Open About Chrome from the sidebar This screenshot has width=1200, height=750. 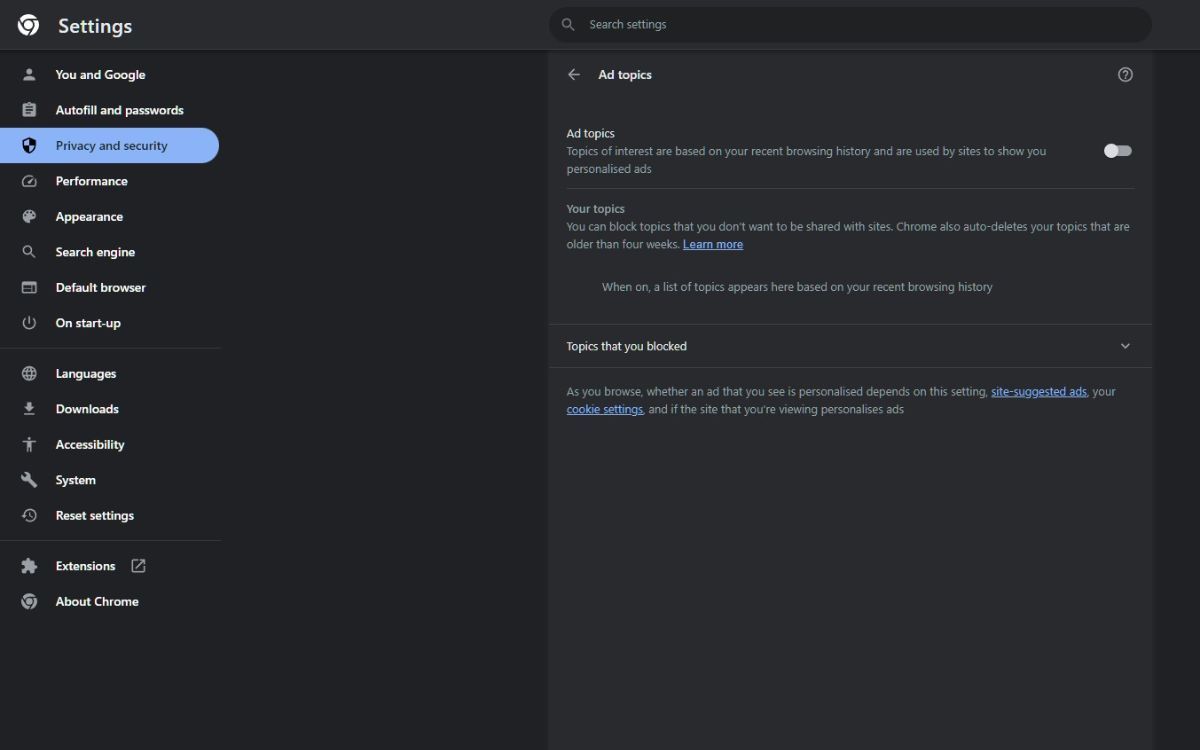click(97, 601)
